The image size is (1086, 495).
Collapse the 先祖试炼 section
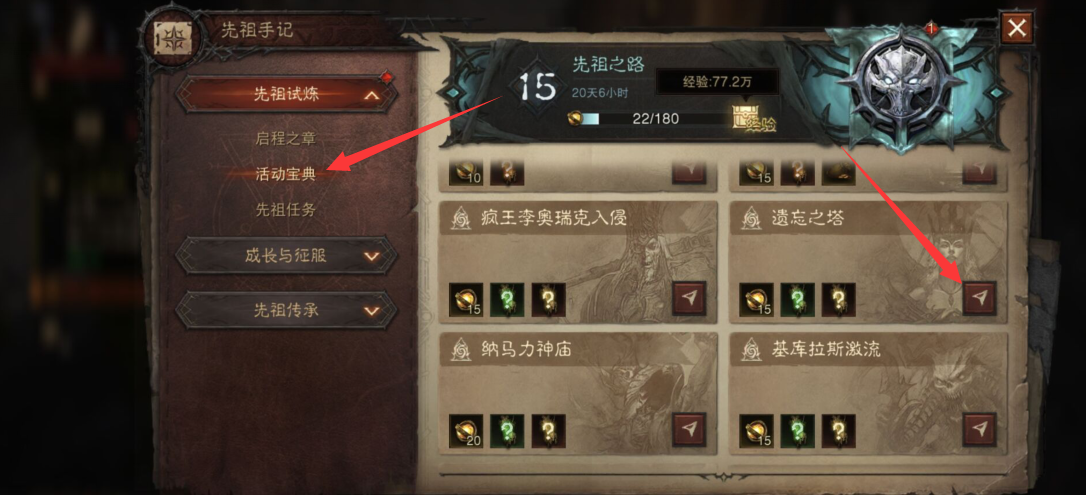tap(286, 95)
